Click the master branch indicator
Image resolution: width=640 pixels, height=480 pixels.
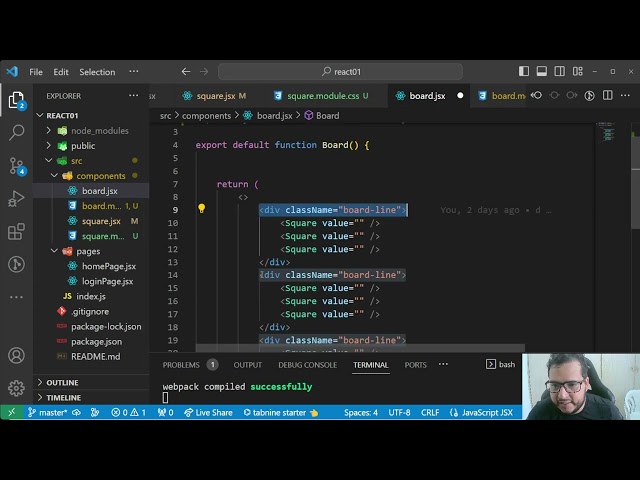click(x=48, y=412)
